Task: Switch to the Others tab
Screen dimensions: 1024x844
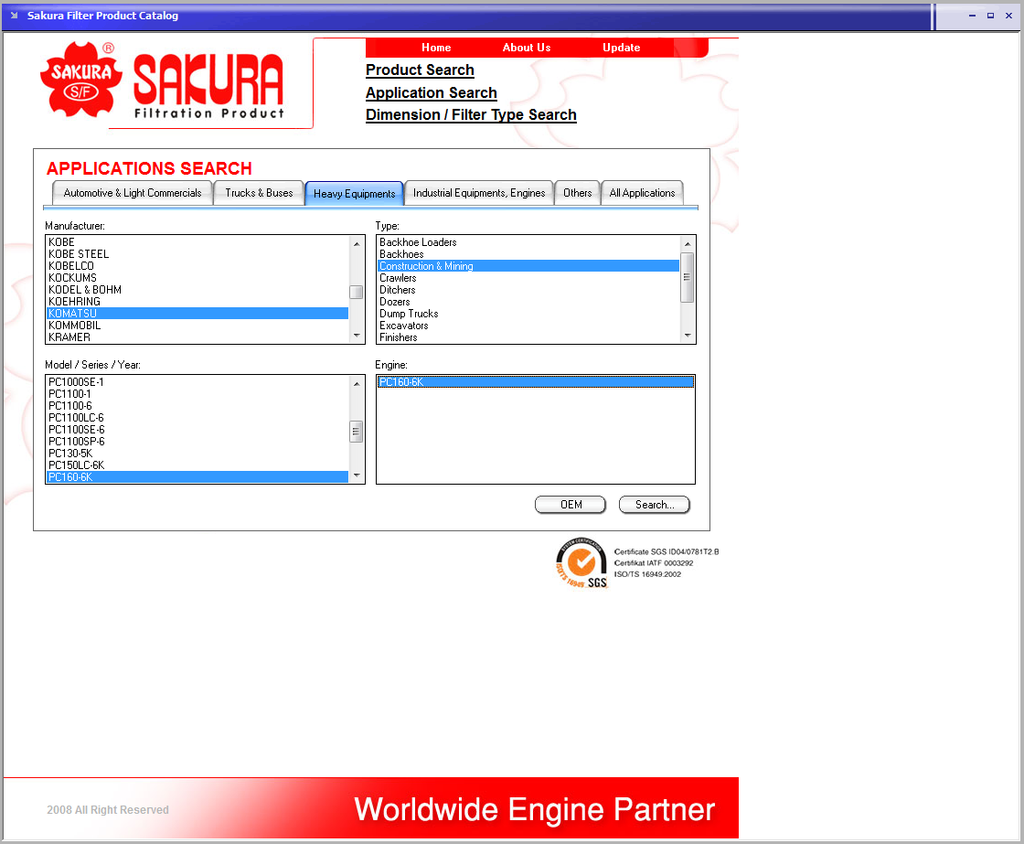Action: [577, 193]
